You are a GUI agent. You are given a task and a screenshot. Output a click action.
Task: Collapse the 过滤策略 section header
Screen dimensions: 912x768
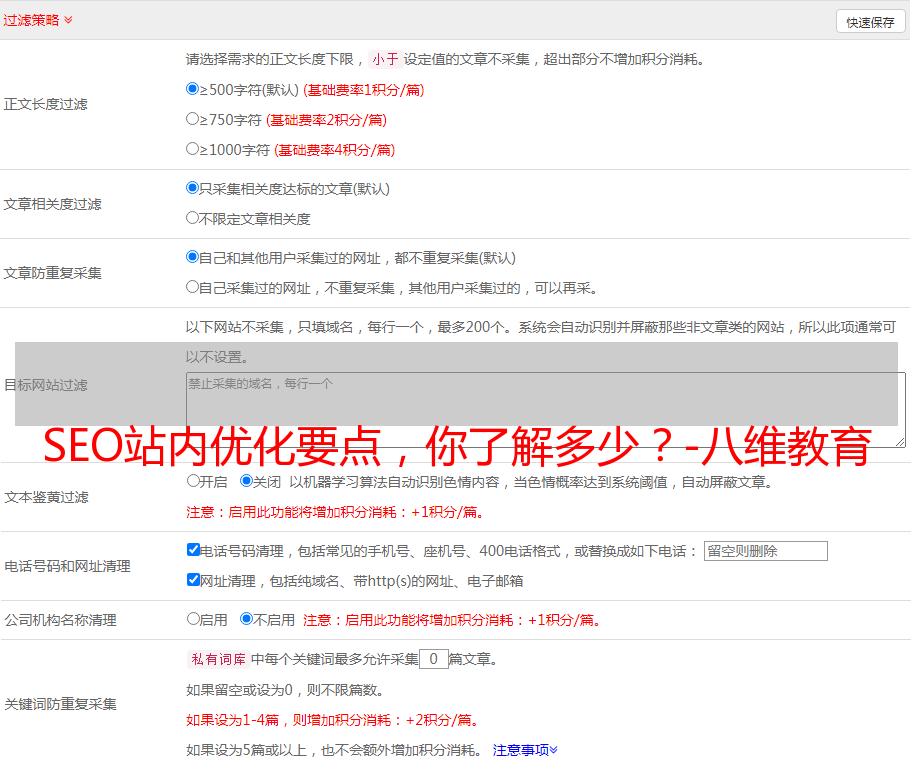pos(38,20)
